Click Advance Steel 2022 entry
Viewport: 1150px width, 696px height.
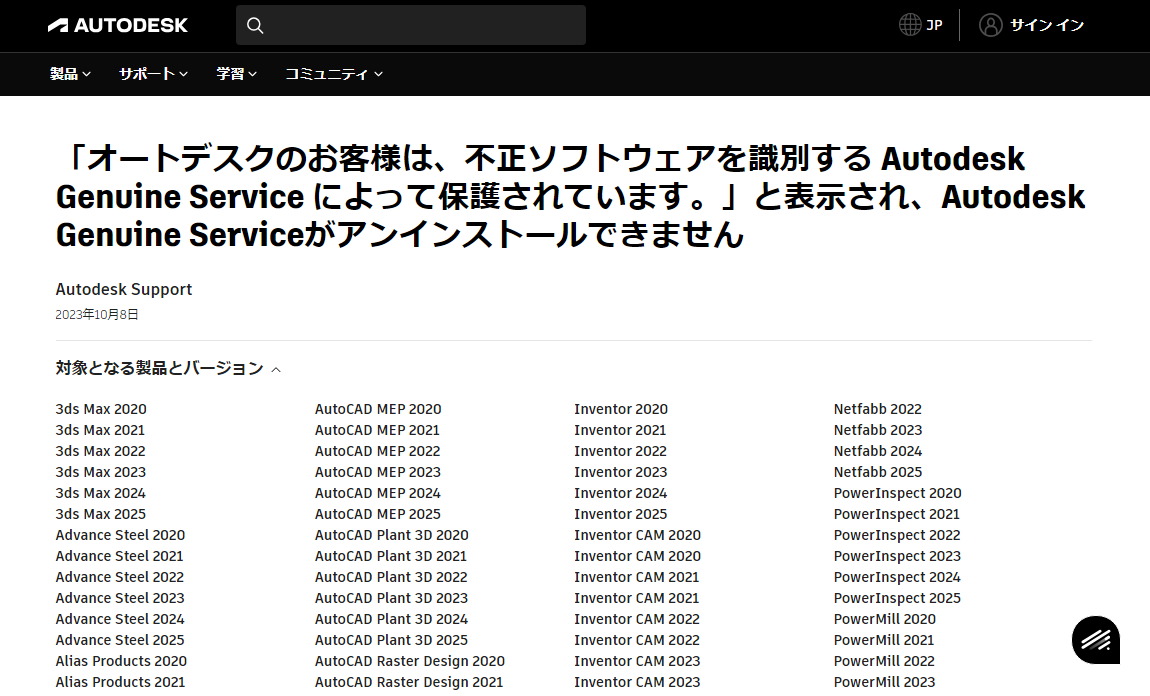(x=120, y=577)
